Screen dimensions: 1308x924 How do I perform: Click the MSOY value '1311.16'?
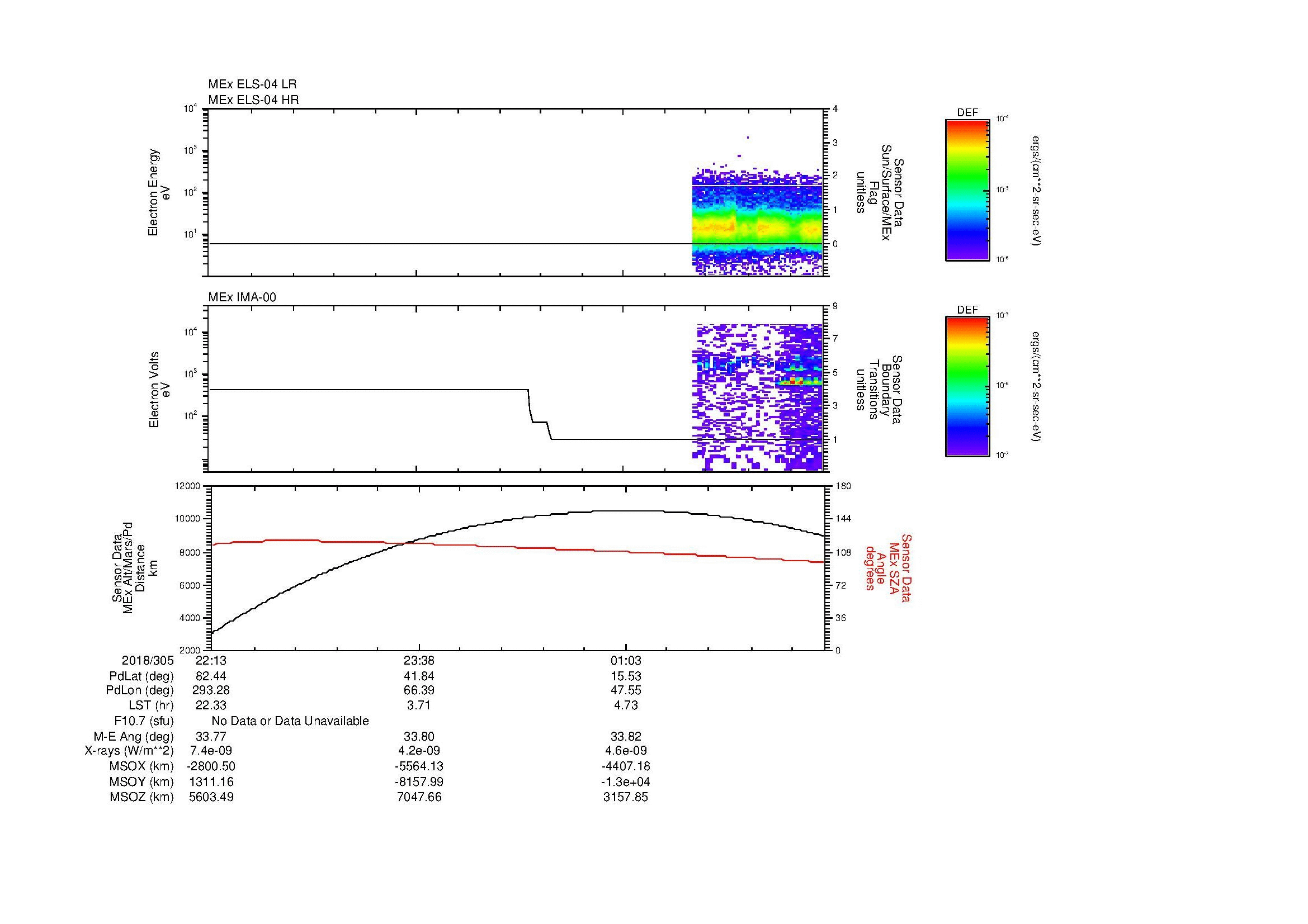(x=211, y=782)
